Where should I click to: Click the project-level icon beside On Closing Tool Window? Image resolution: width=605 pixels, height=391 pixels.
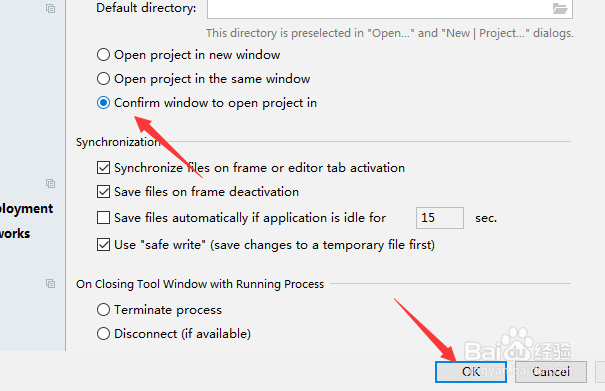[50, 283]
